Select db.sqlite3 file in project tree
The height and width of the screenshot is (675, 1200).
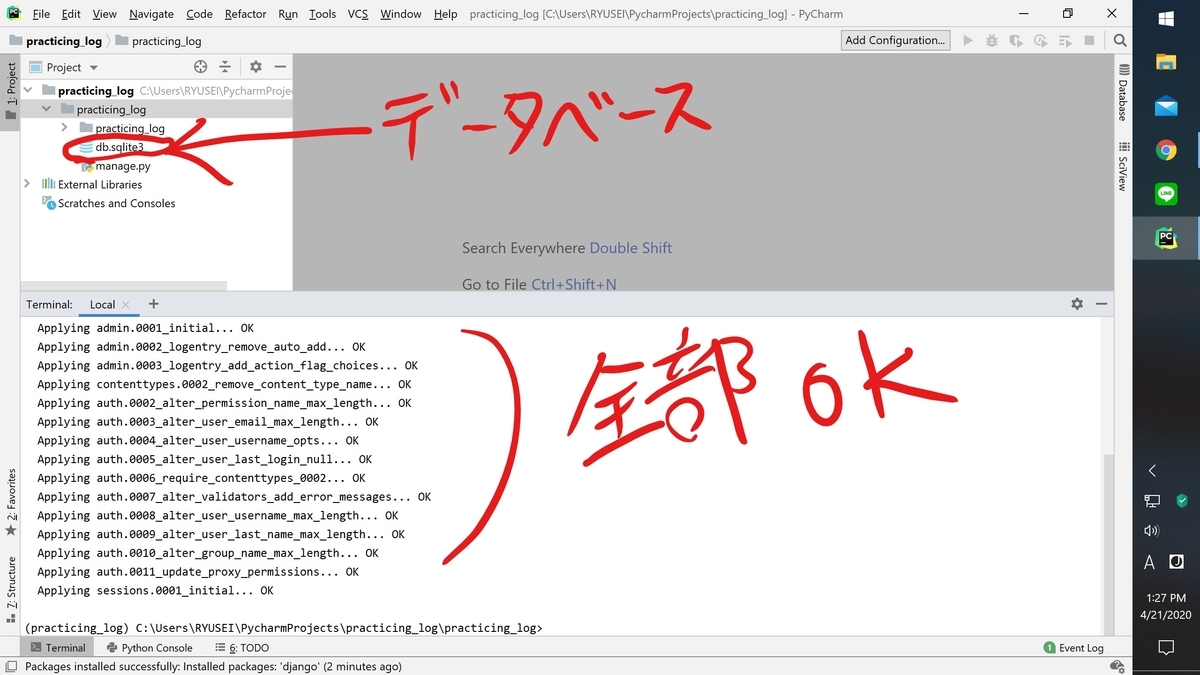(119, 147)
